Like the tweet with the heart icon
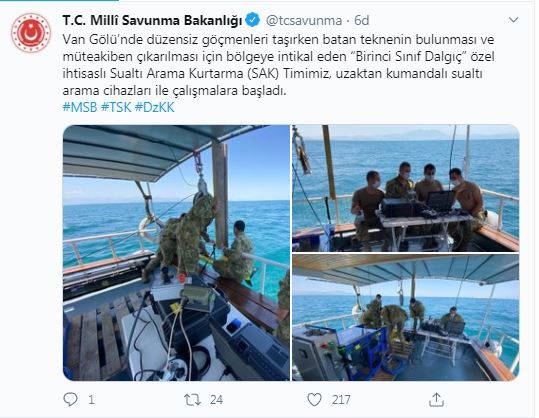 tap(314, 399)
